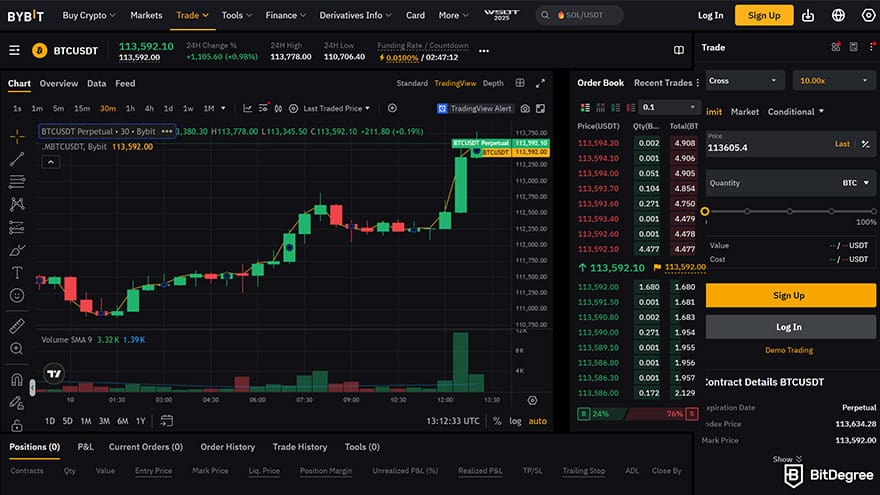Screen dimensions: 880x495
Task: Show both bids and asks view
Action: tap(585, 107)
